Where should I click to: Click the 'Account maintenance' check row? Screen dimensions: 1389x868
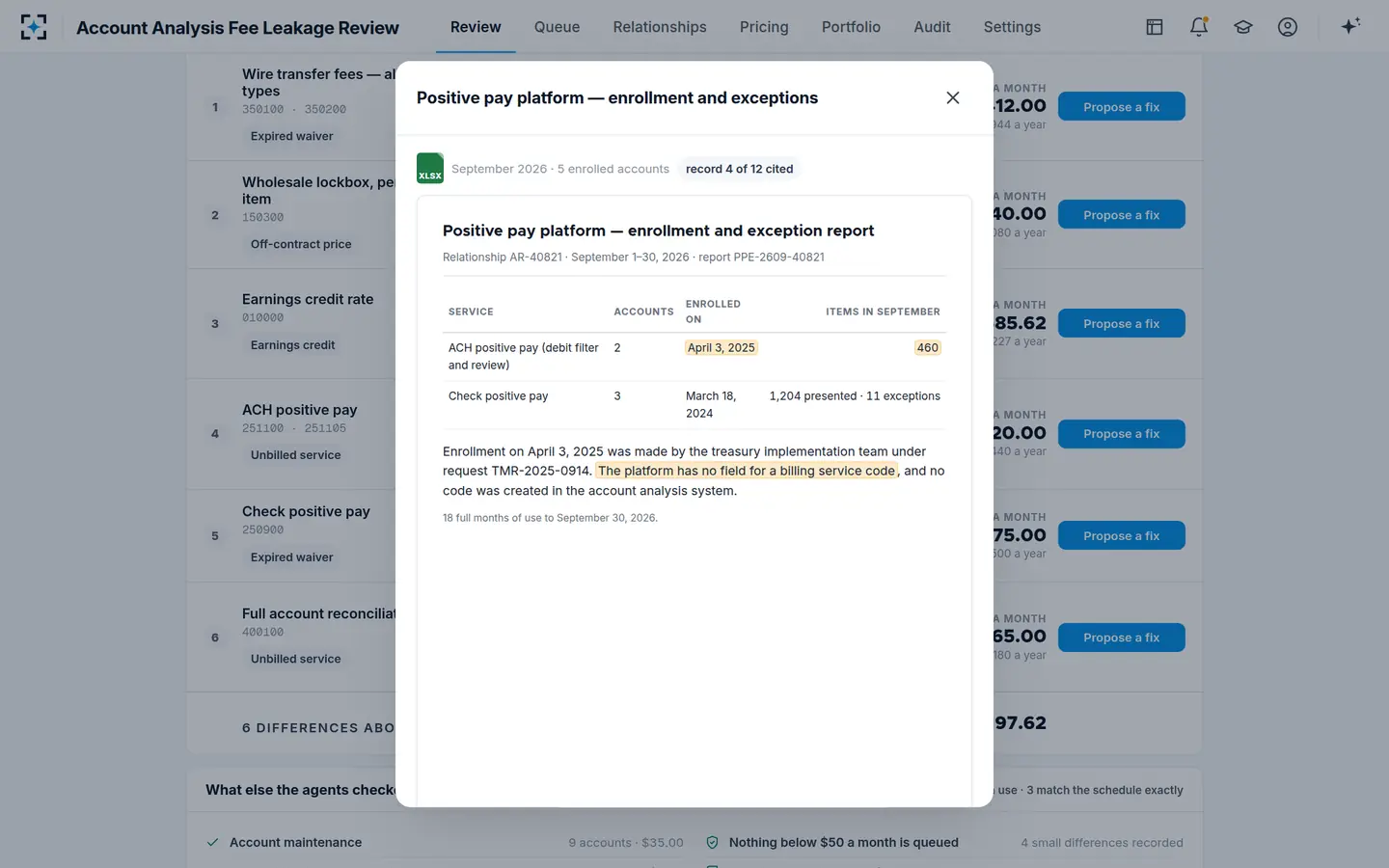(445, 842)
